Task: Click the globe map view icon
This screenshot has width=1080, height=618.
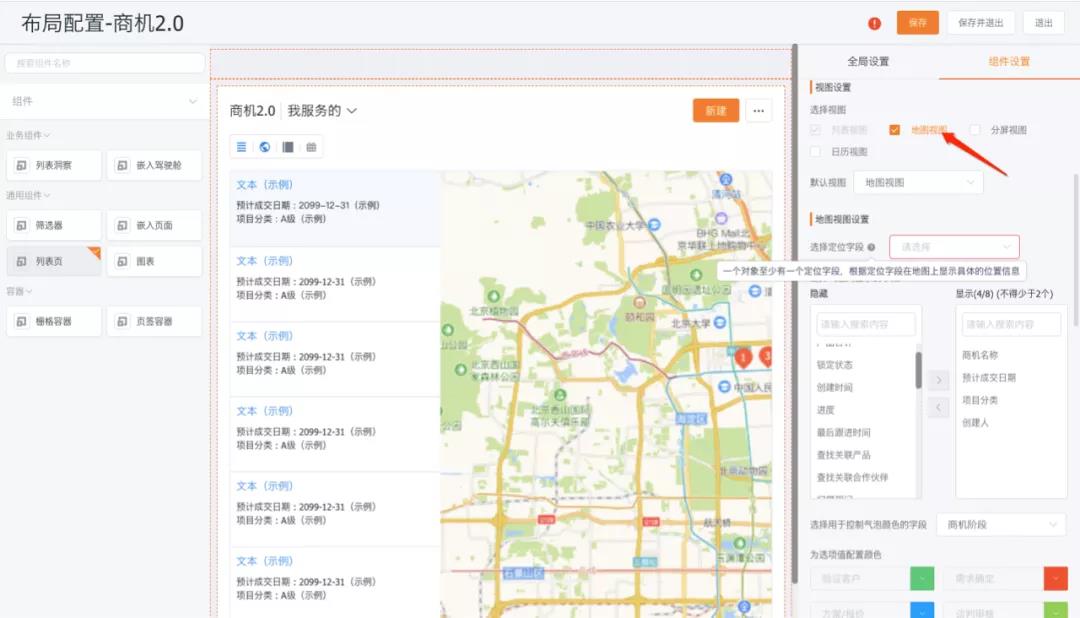Action: pos(264,147)
